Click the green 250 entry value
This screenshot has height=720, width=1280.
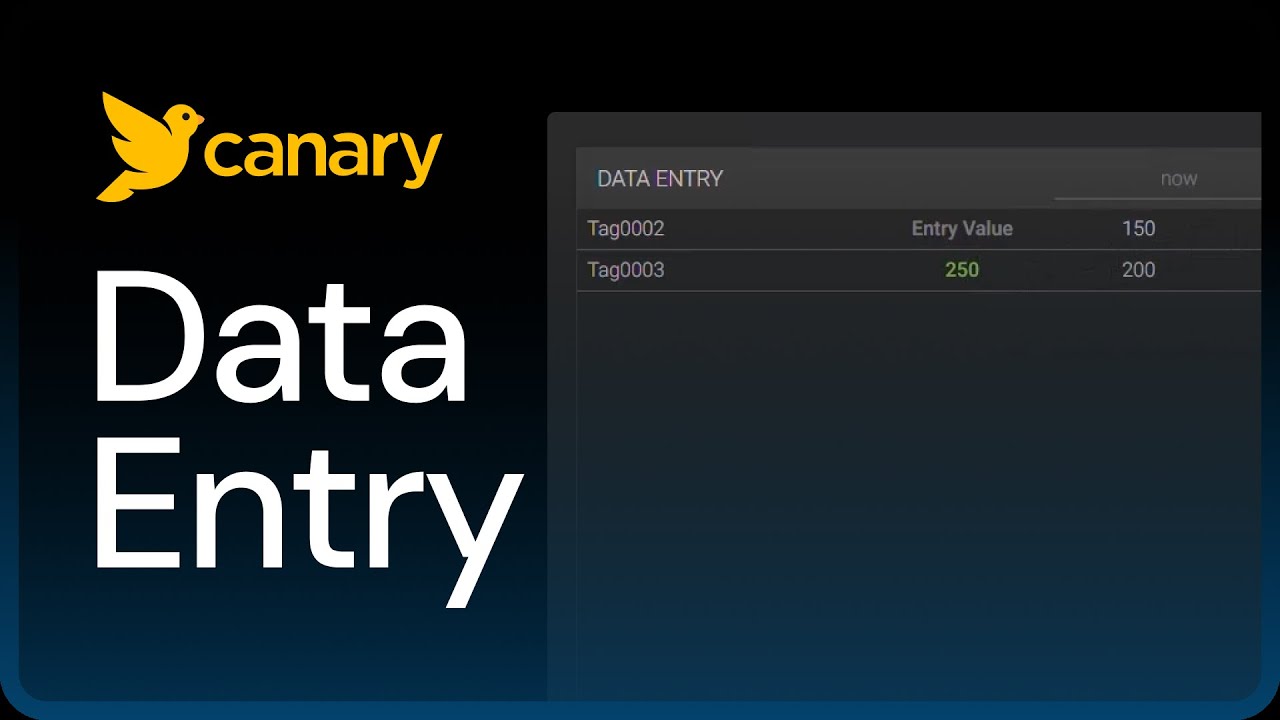(x=962, y=270)
